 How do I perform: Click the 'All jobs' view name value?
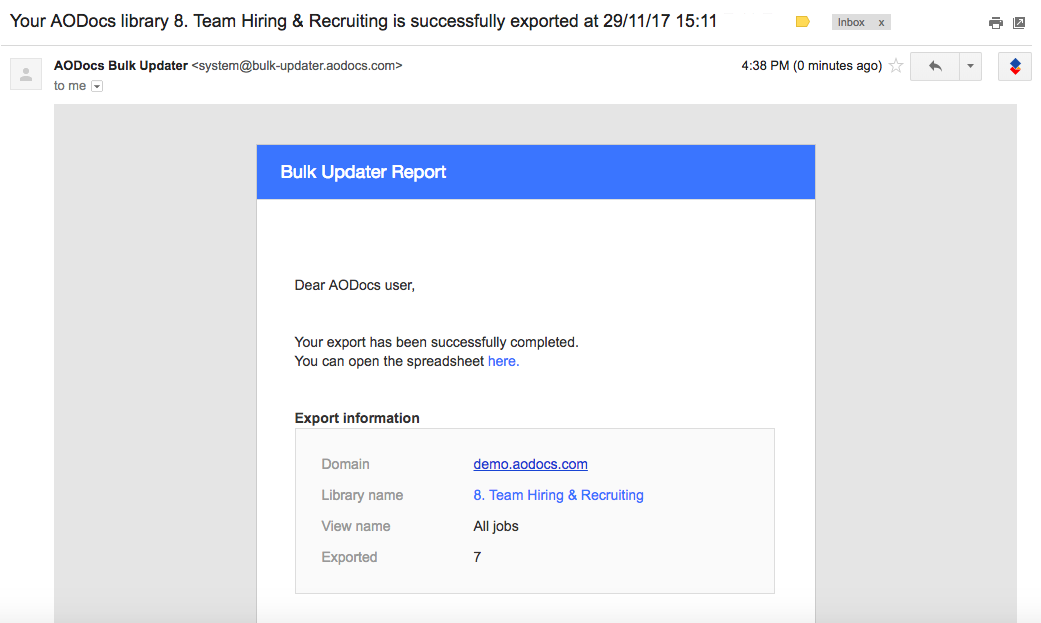496,527
